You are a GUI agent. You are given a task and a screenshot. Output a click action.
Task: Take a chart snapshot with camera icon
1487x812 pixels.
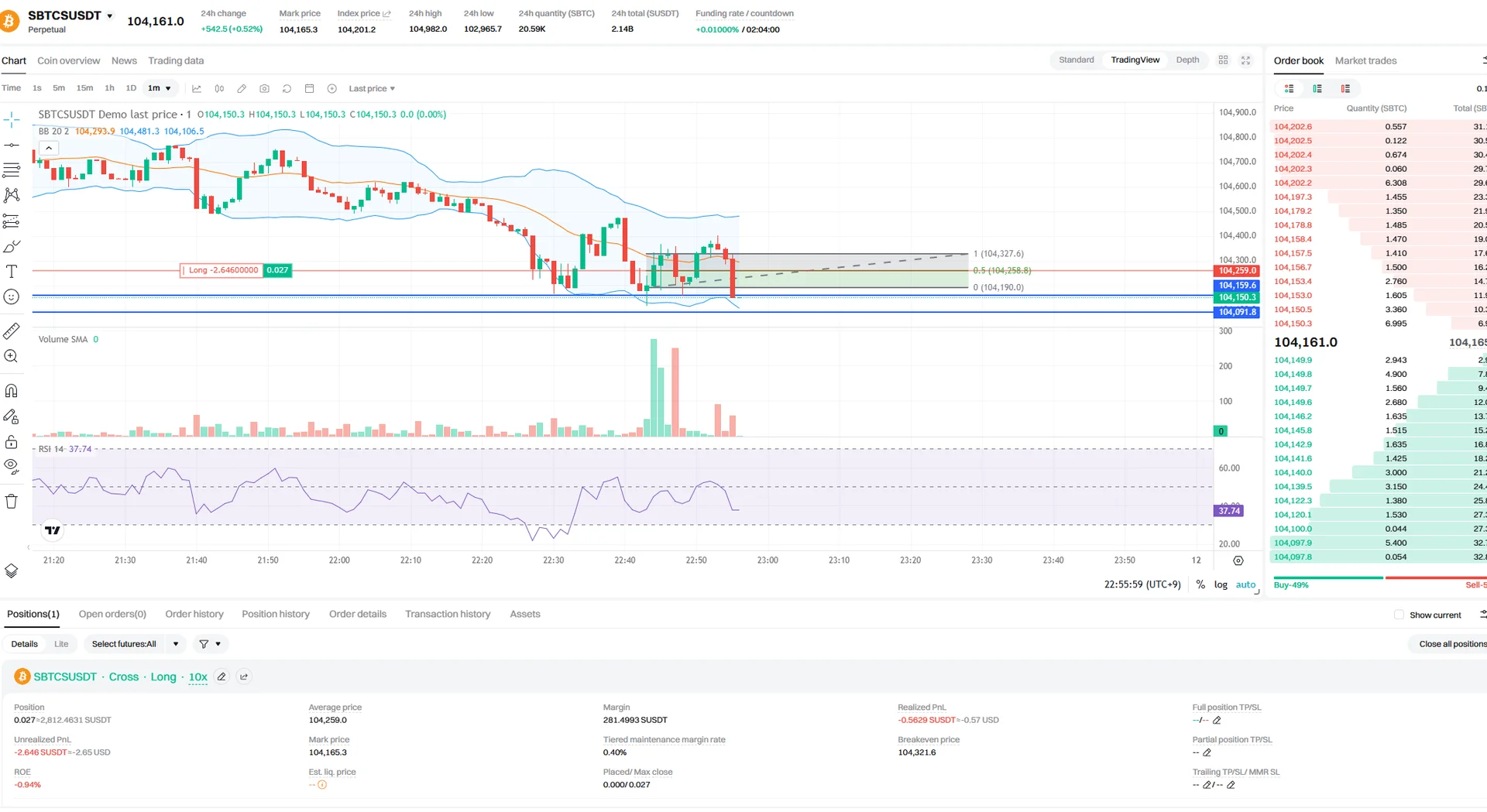tap(264, 88)
